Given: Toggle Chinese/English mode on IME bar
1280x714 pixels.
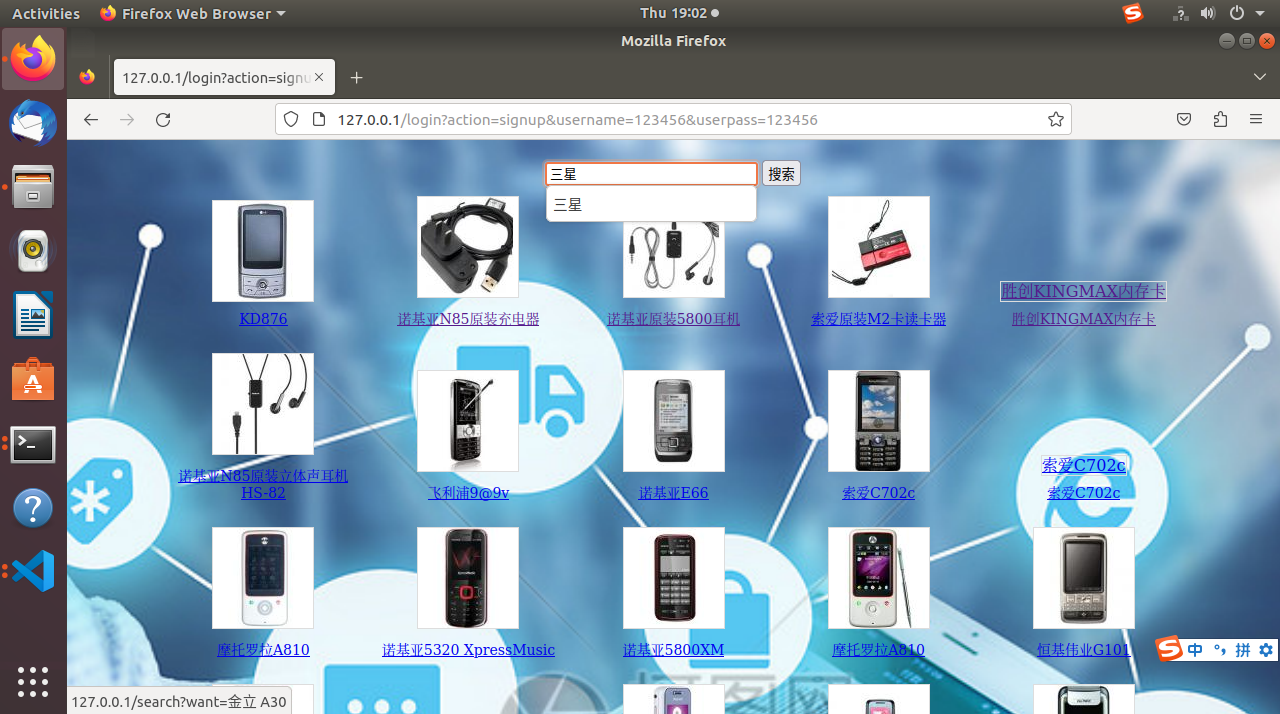Looking at the screenshot, I should (1196, 650).
